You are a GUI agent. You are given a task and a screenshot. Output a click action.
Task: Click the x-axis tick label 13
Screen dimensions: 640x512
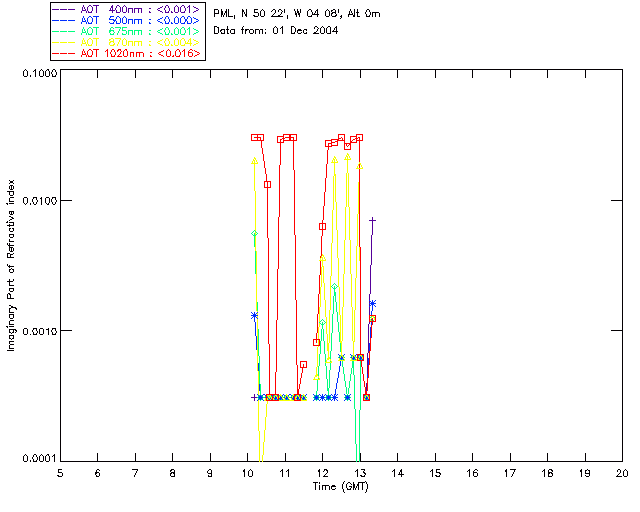tap(360, 474)
